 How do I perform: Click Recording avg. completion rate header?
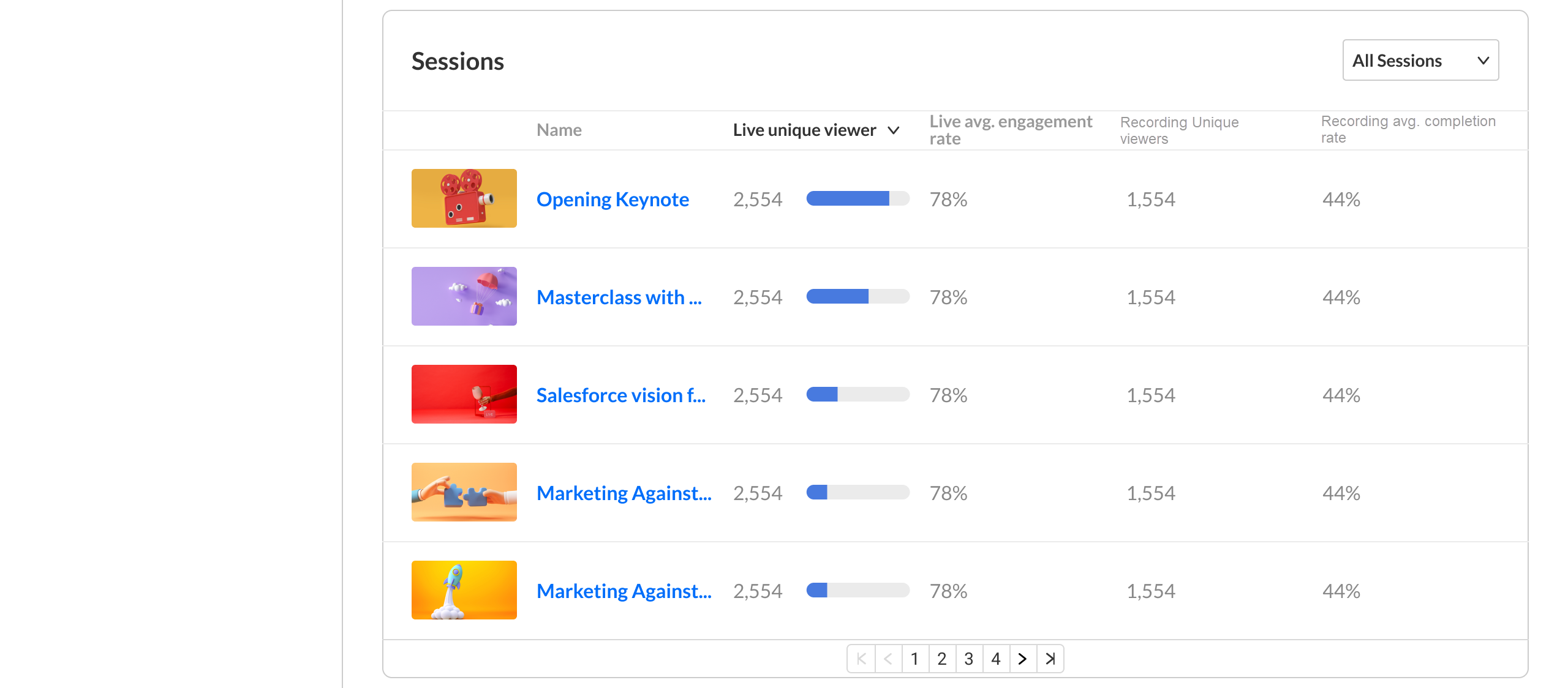1408,129
